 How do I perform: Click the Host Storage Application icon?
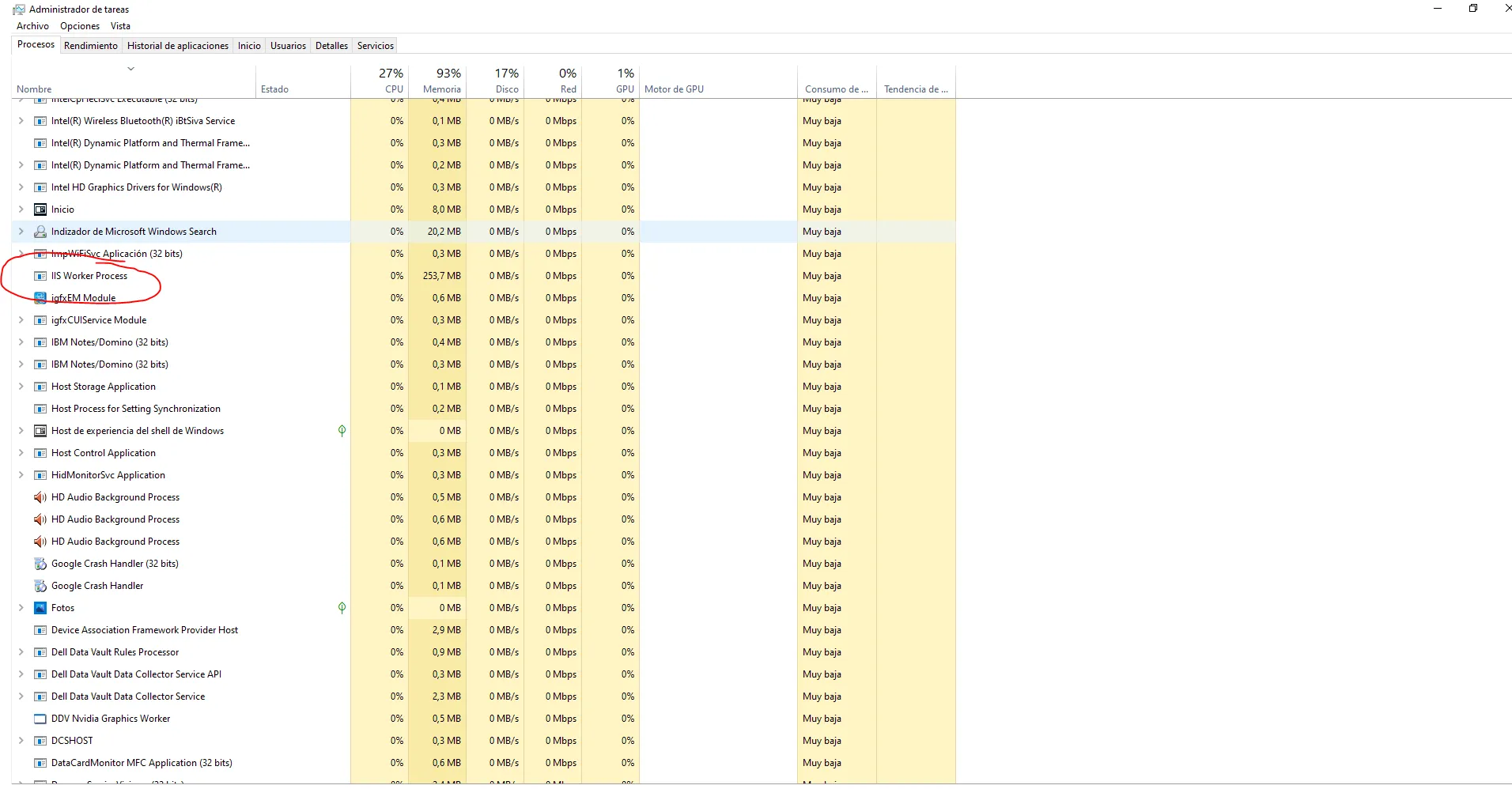pos(40,387)
